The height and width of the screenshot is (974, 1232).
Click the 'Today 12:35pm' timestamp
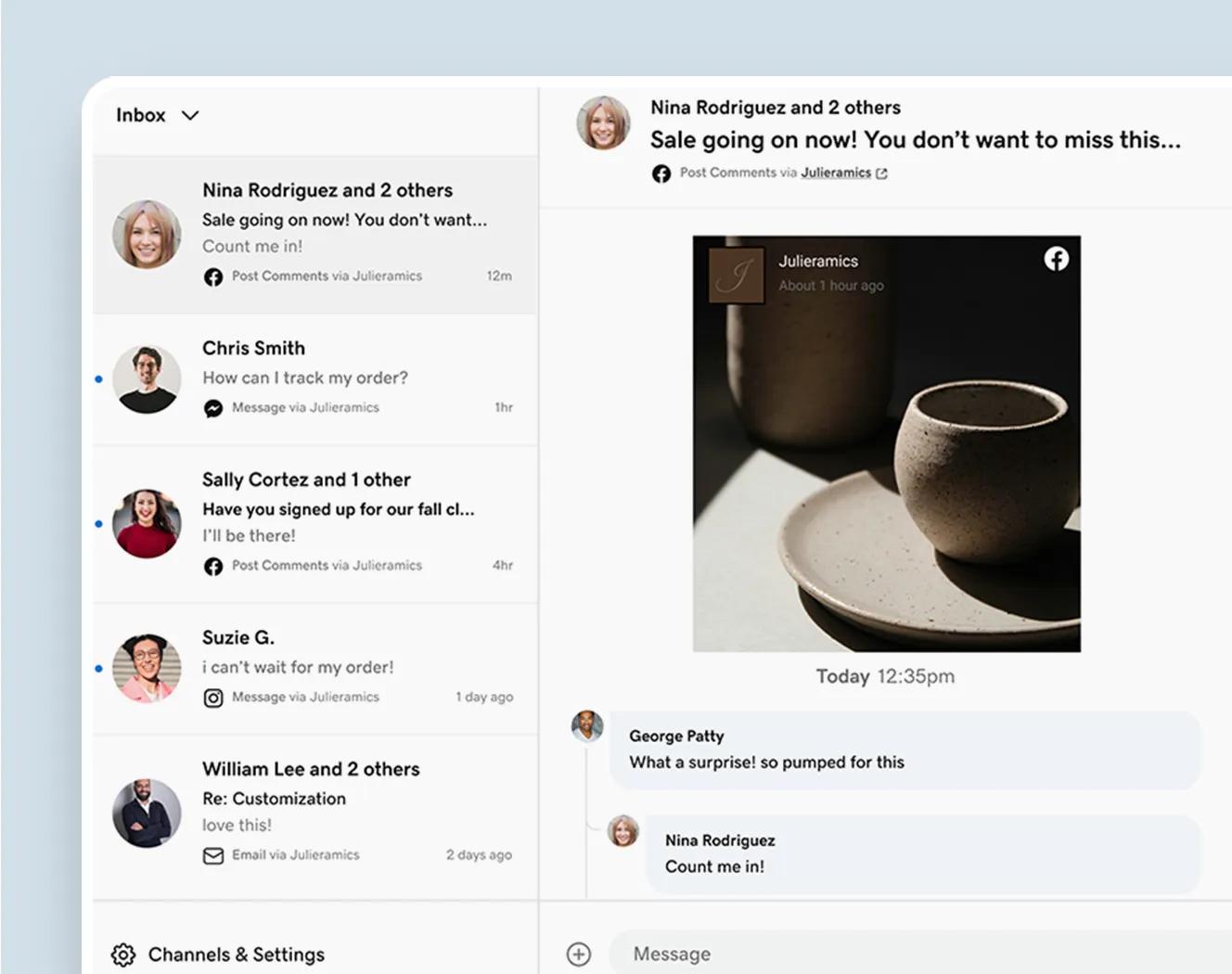[885, 676]
